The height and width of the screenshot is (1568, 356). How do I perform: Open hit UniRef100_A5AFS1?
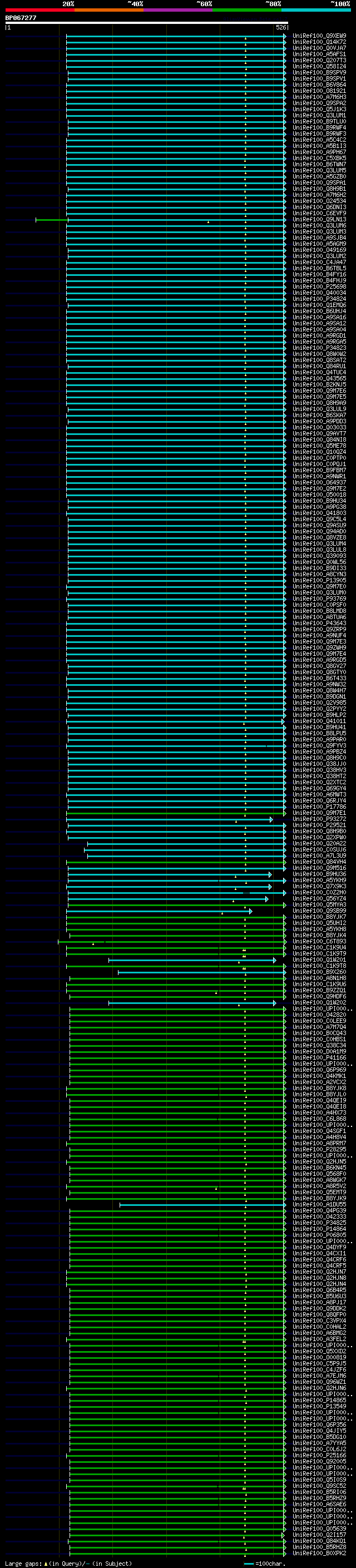point(319,54)
